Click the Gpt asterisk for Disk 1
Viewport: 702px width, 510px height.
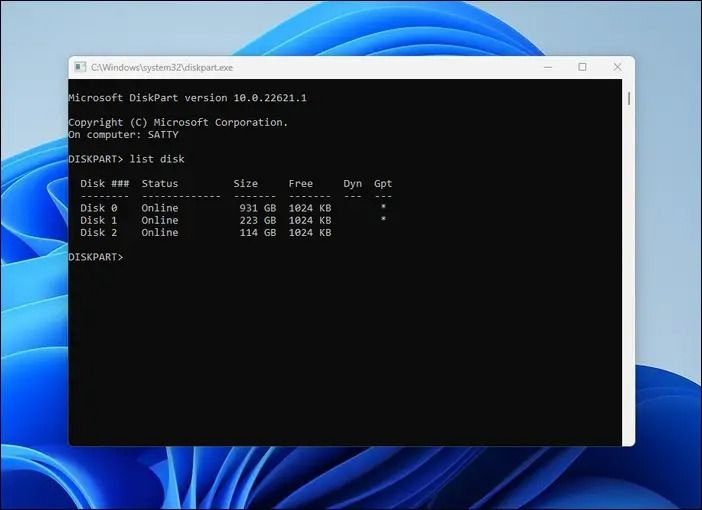tap(383, 219)
